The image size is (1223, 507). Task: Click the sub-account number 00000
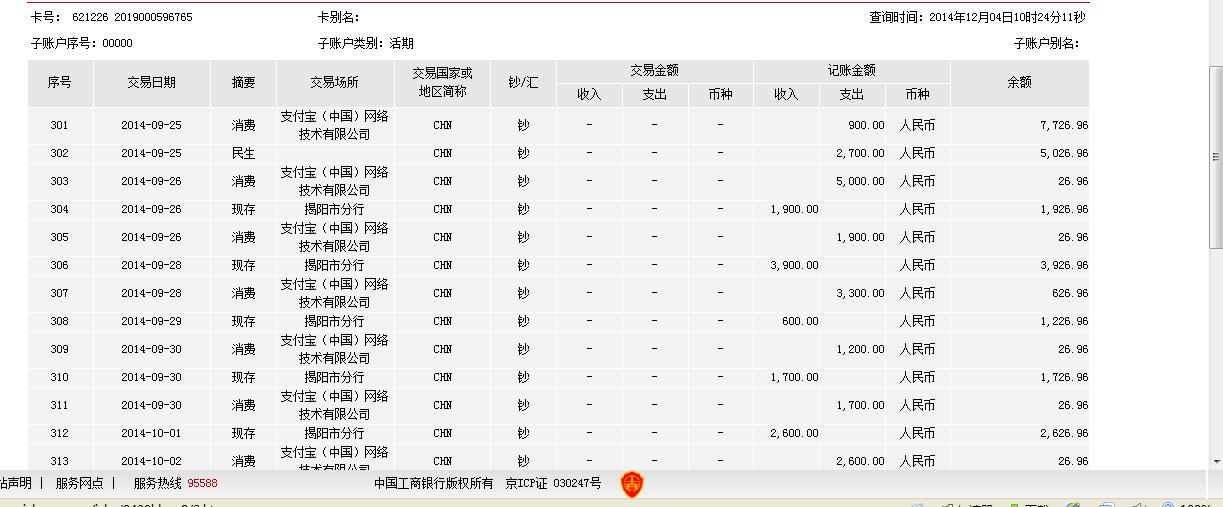pyautogui.click(x=117, y=44)
